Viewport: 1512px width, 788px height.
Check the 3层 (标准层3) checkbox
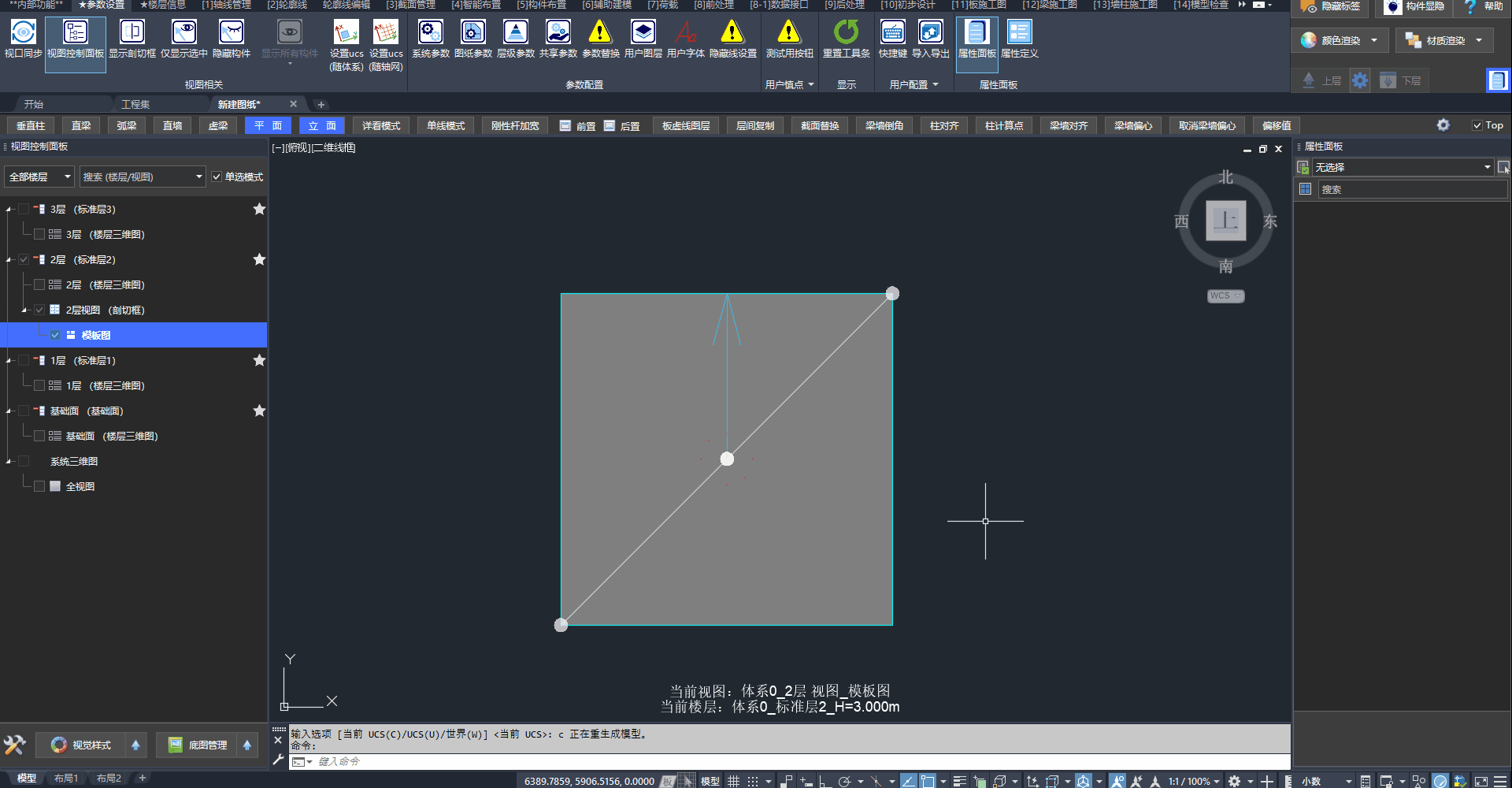[x=24, y=210]
